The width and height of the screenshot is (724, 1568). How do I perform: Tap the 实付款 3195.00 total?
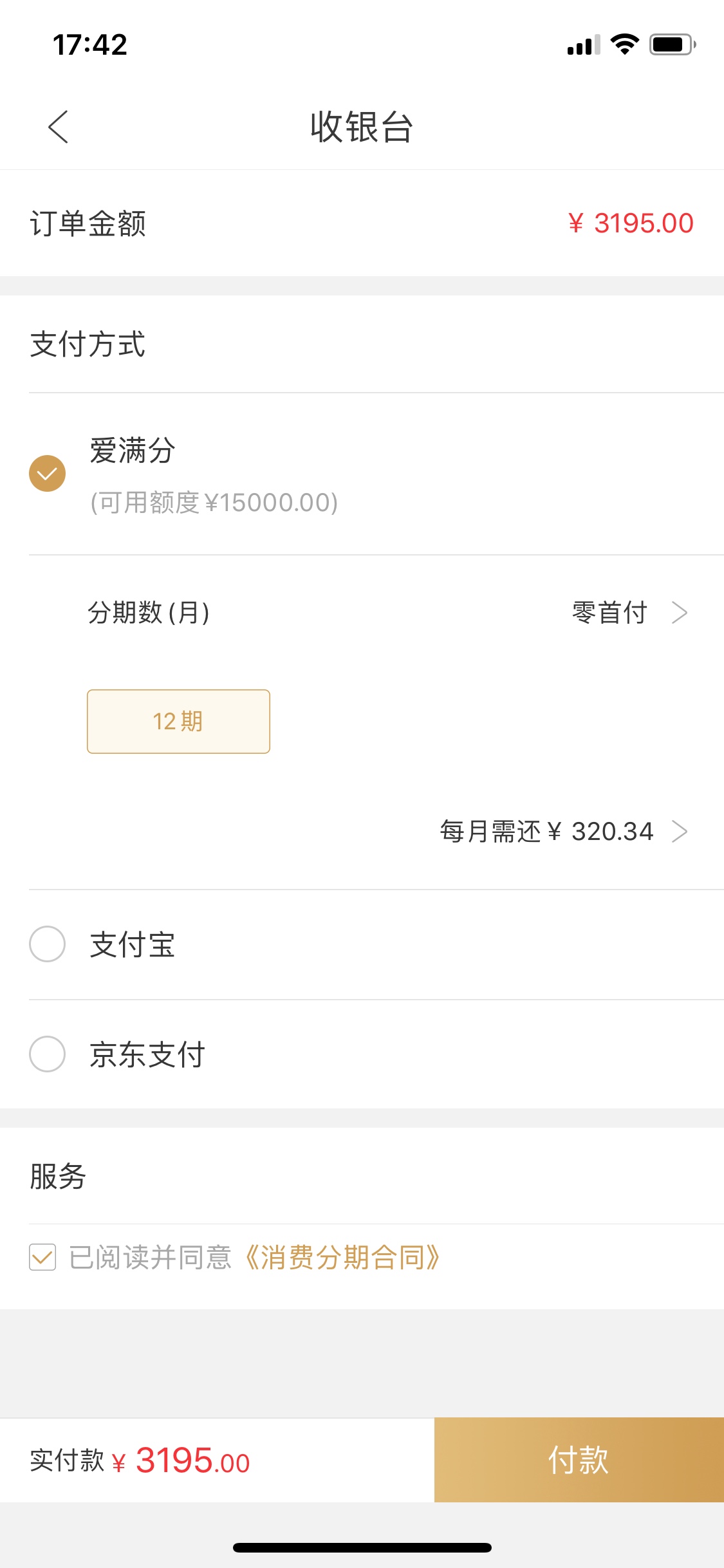140,1460
